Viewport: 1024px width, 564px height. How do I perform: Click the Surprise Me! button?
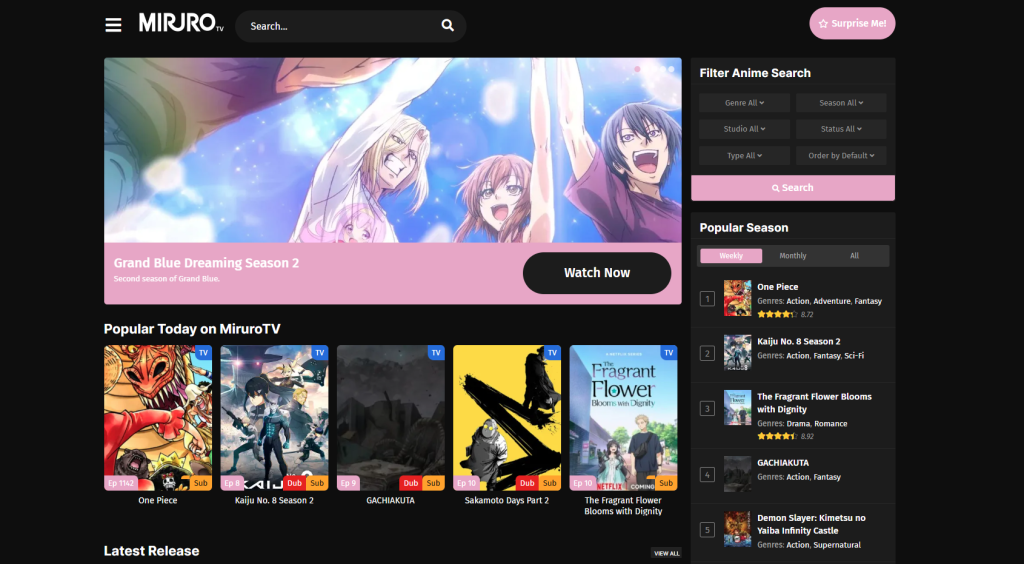click(852, 24)
